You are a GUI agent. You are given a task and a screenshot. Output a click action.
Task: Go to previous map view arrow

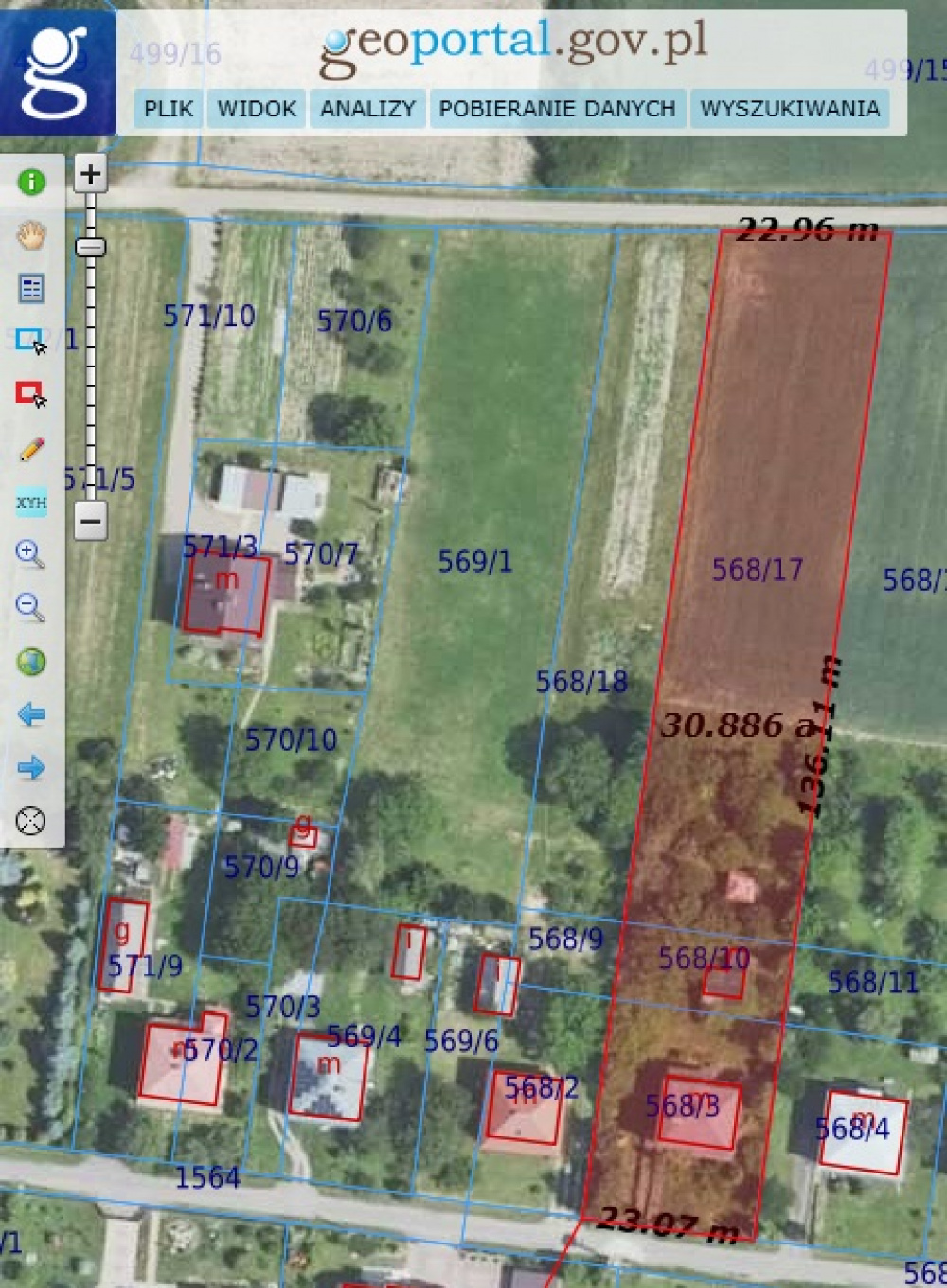[x=31, y=714]
